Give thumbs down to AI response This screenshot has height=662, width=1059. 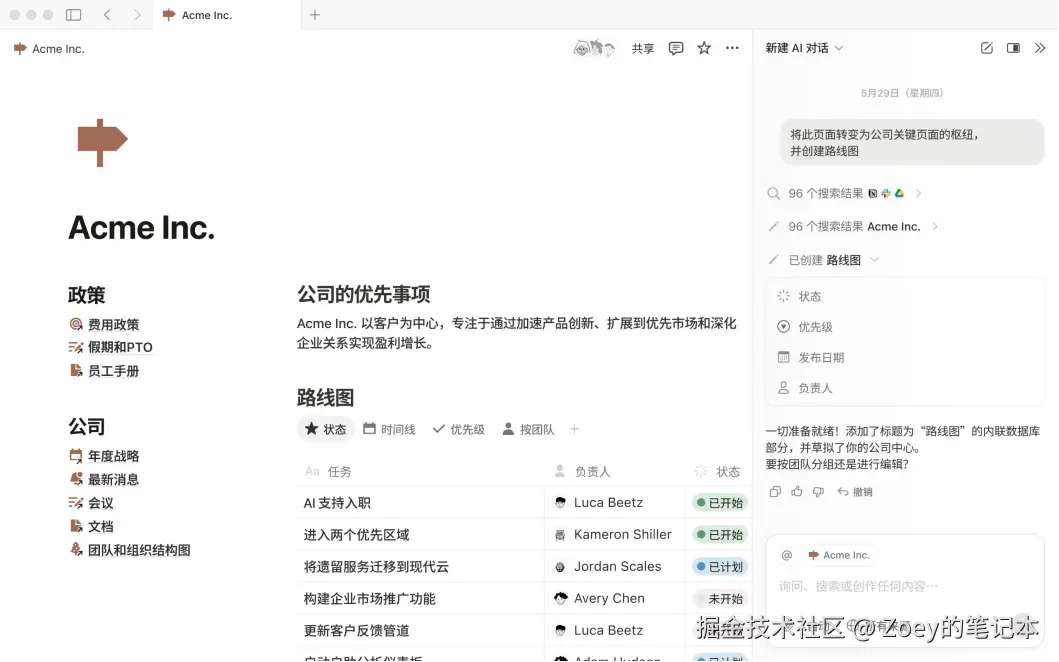(819, 492)
